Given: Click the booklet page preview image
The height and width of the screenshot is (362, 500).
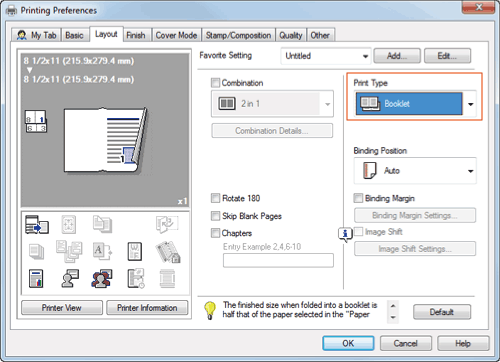Looking at the screenshot, I should 105,140.
